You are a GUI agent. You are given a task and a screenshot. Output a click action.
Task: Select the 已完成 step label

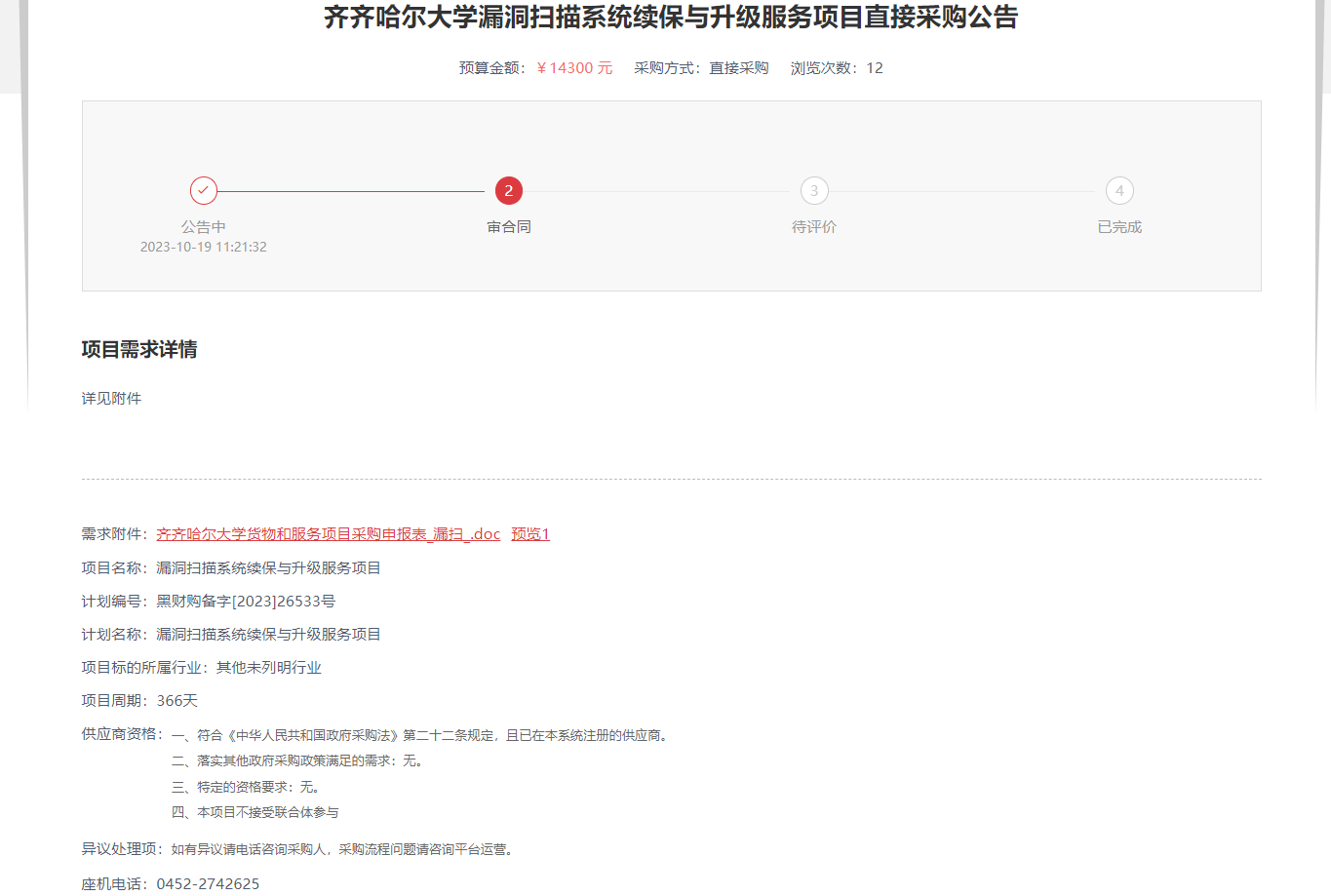pos(1119,227)
